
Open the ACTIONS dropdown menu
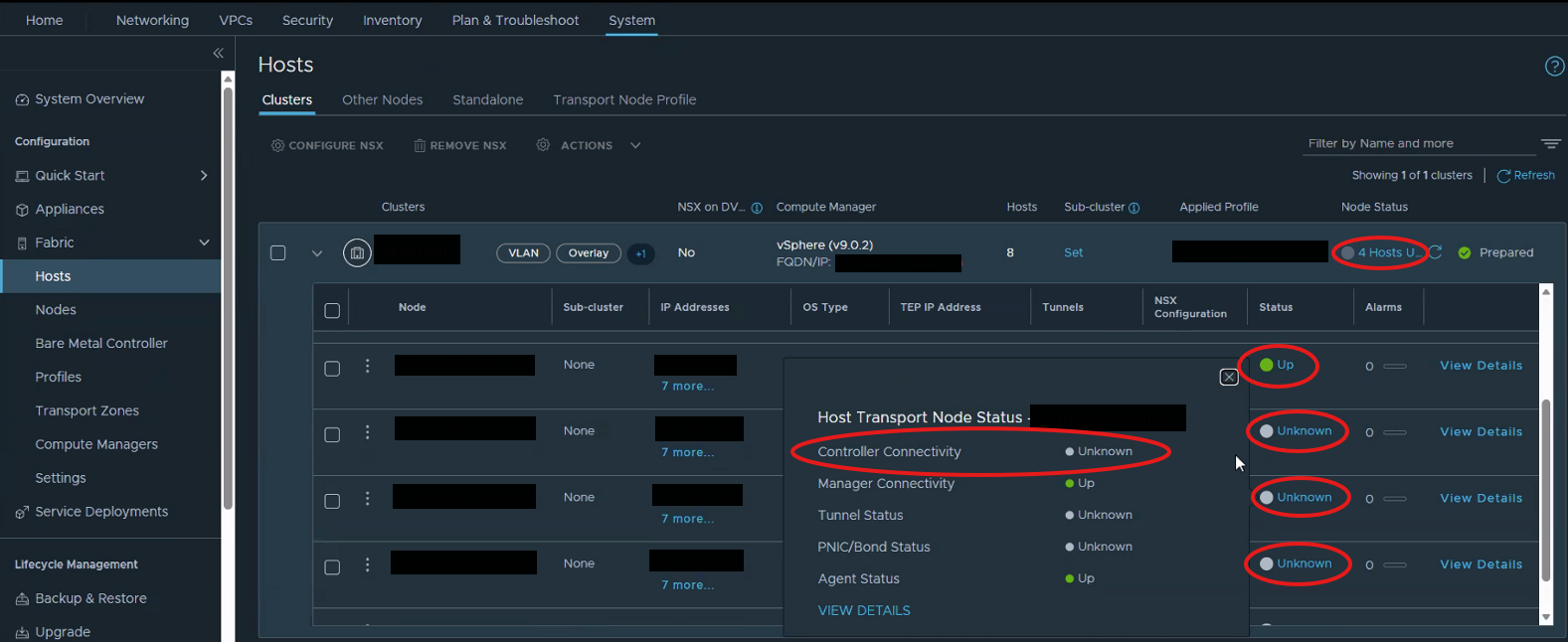coord(589,146)
